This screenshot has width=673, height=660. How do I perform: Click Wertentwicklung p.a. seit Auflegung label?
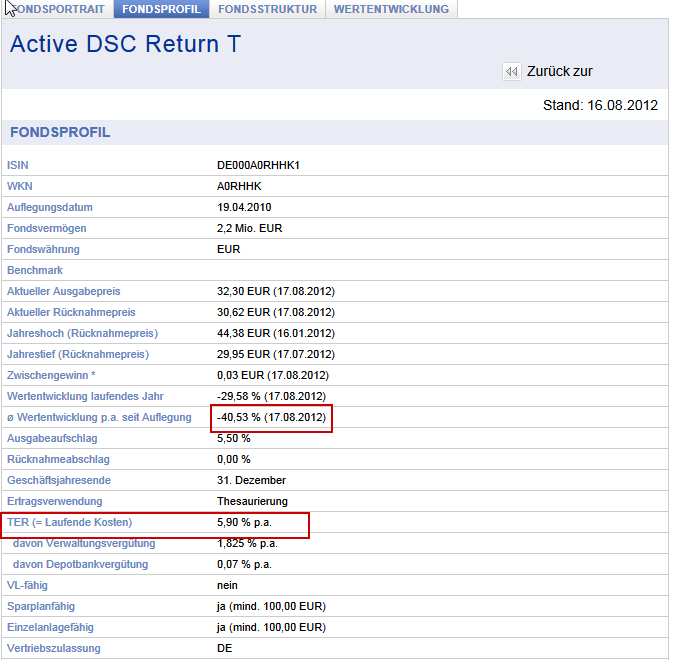(x=99, y=418)
